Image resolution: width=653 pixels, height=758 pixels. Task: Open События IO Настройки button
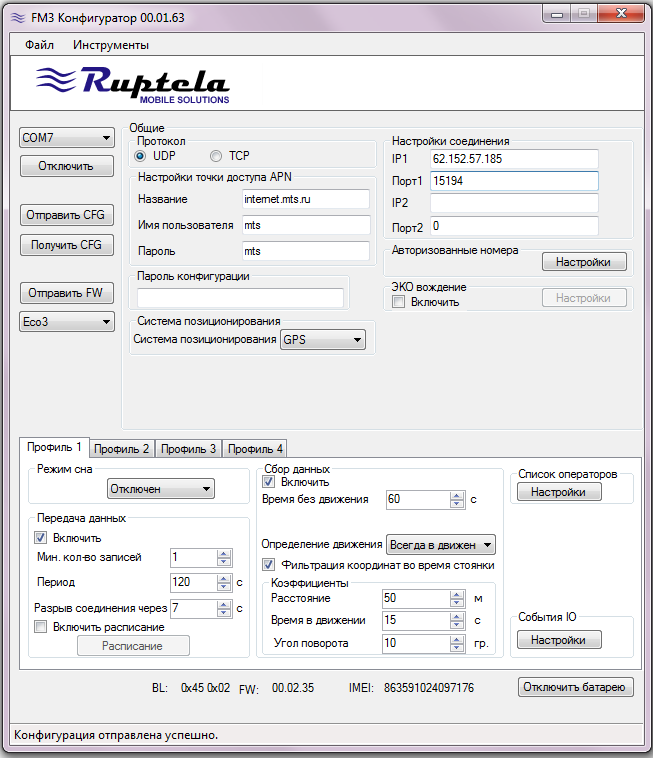coord(559,640)
